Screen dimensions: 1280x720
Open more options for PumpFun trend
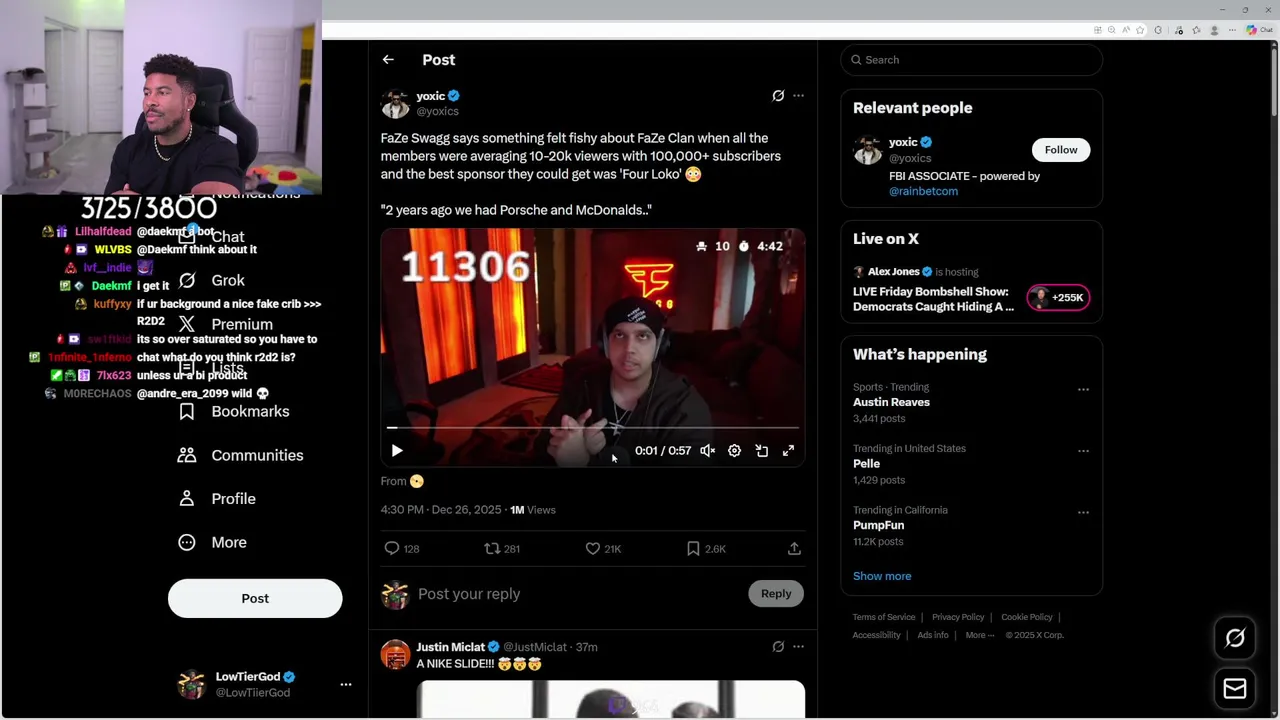(x=1083, y=513)
